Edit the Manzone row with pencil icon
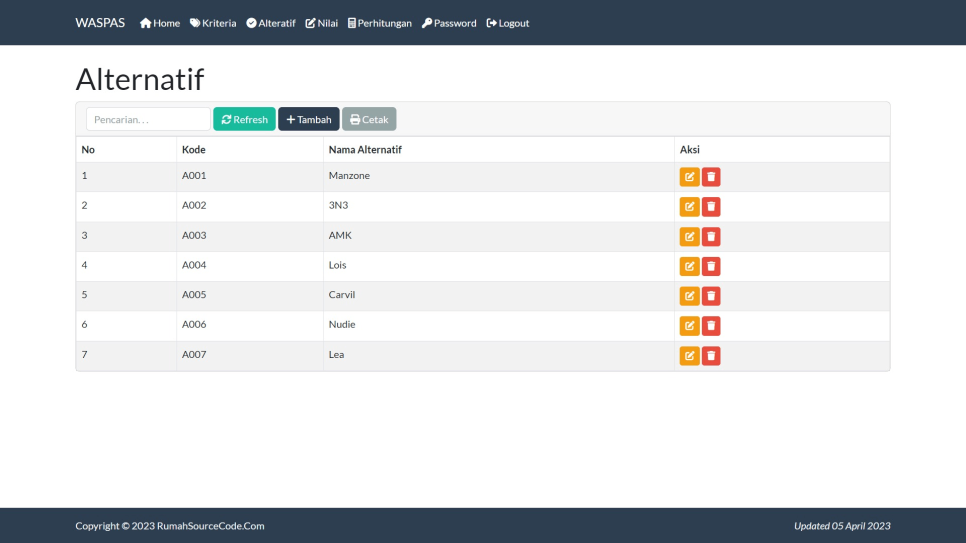The image size is (966, 543). coord(689,177)
